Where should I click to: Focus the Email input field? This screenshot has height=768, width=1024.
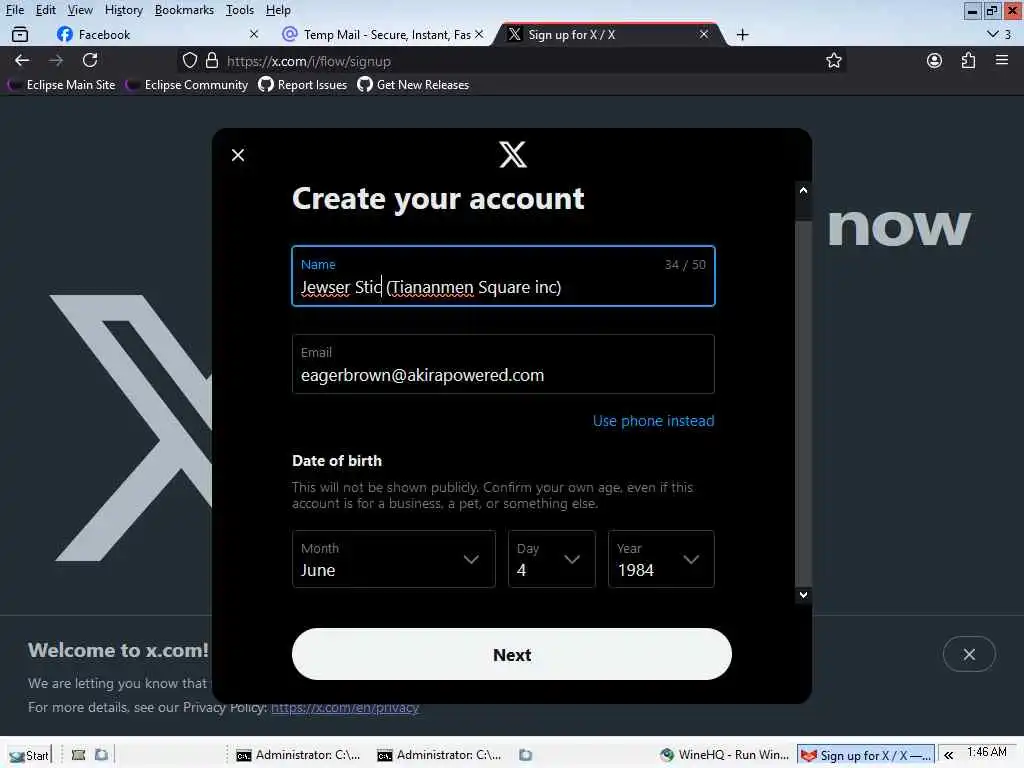(503, 364)
